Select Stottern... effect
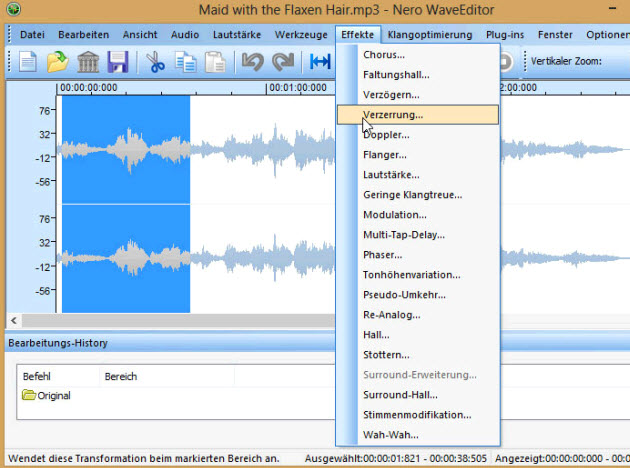 click(418, 355)
